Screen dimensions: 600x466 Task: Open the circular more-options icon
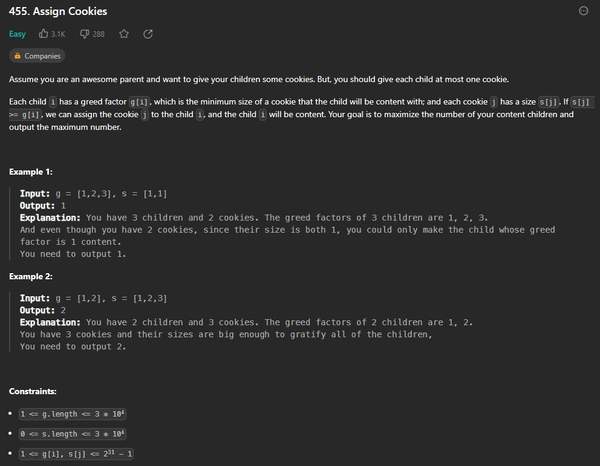point(584,11)
